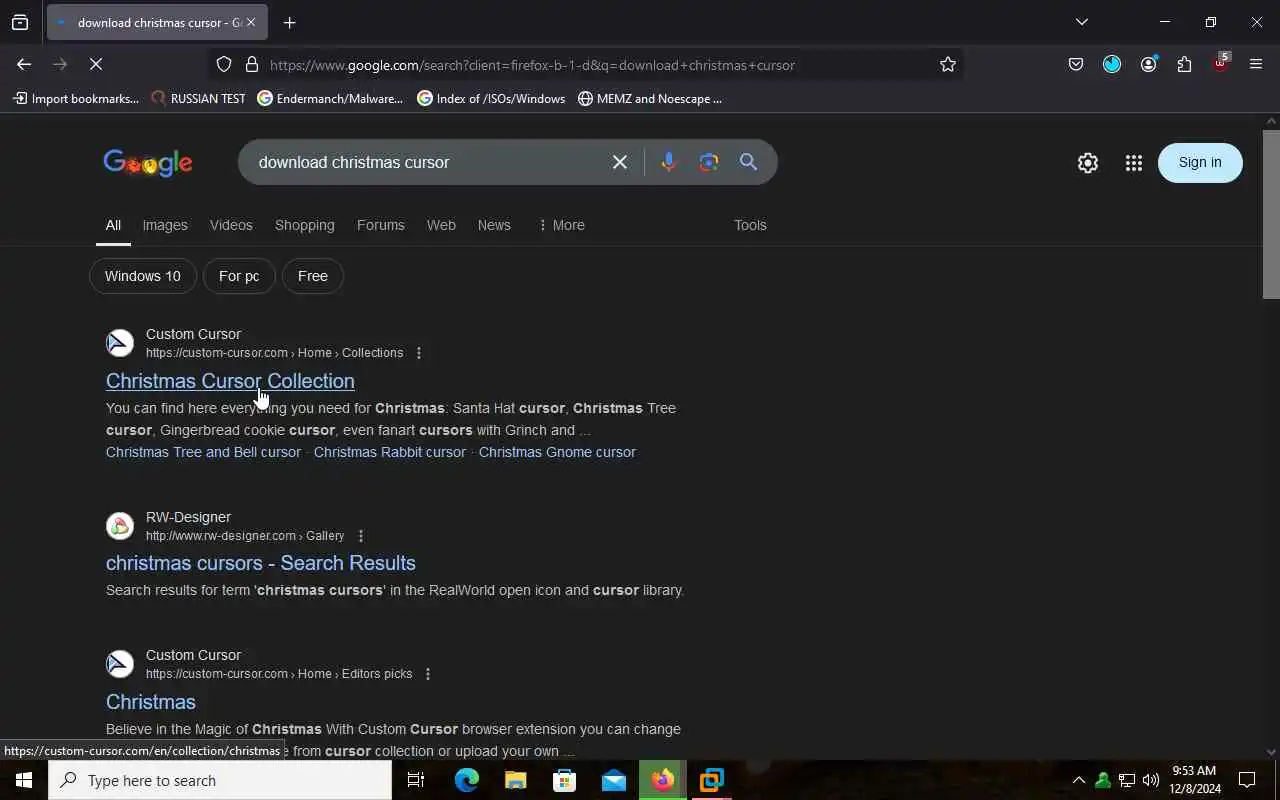Open the Extensions puzzle icon
The image size is (1280, 800).
(1184, 64)
